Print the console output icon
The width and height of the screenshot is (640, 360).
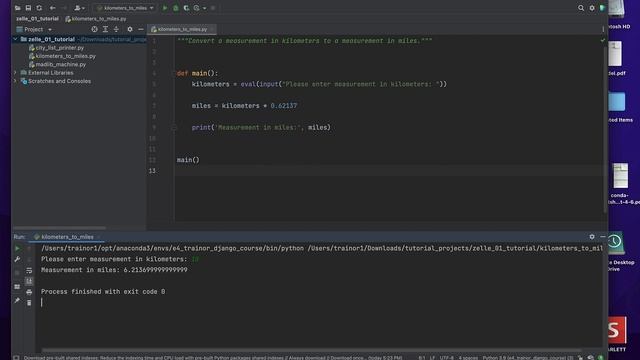point(29,292)
